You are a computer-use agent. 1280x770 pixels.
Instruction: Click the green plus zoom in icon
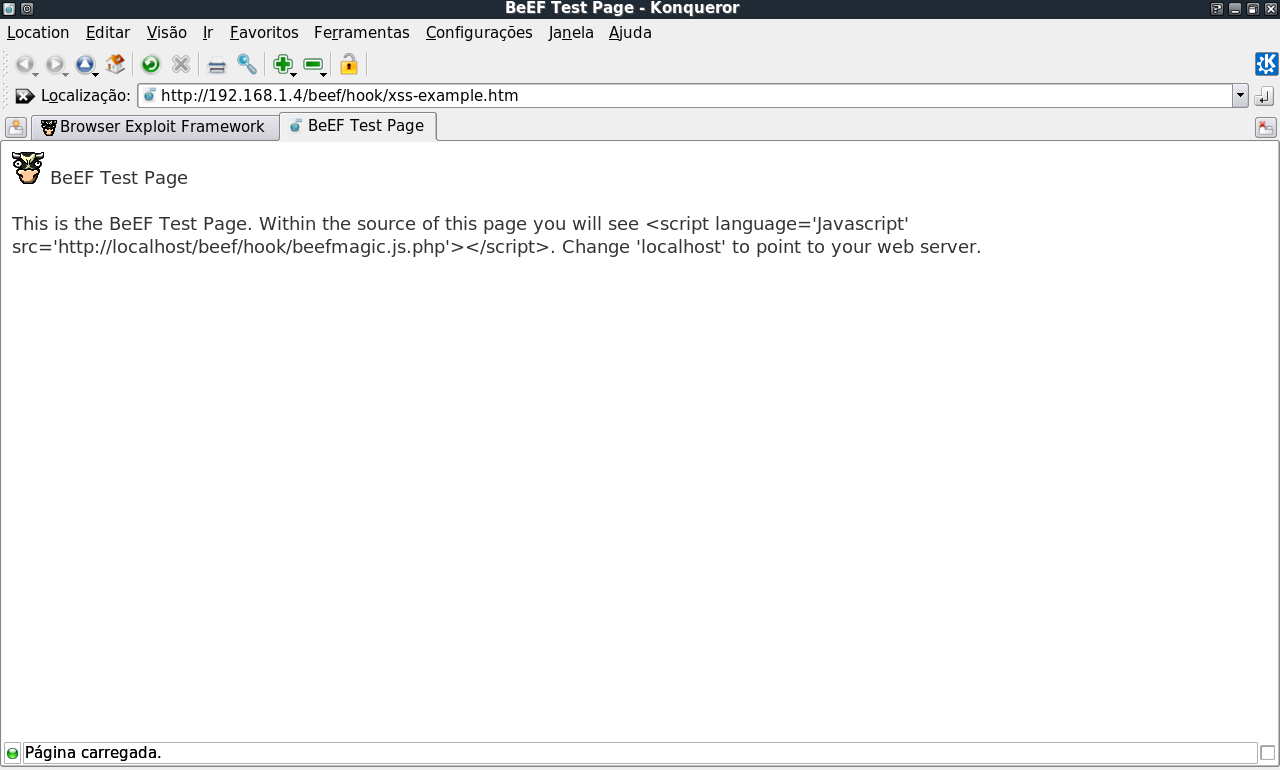pos(282,65)
